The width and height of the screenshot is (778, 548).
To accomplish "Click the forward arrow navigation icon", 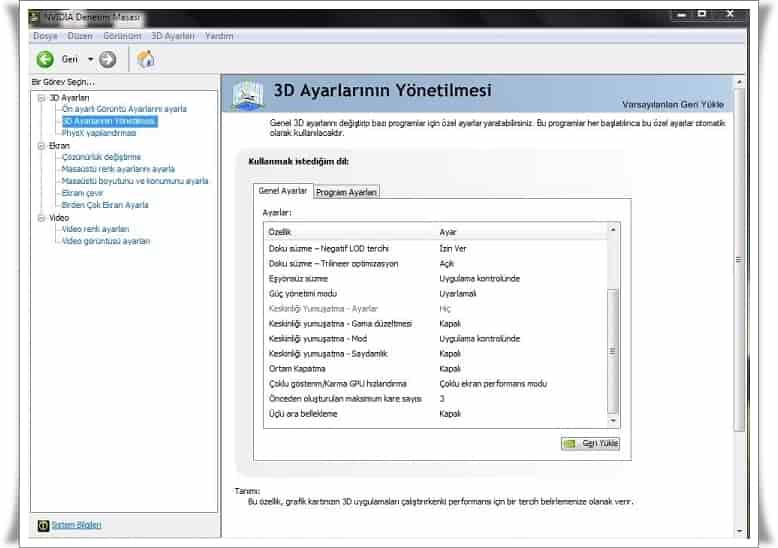I will pos(107,60).
